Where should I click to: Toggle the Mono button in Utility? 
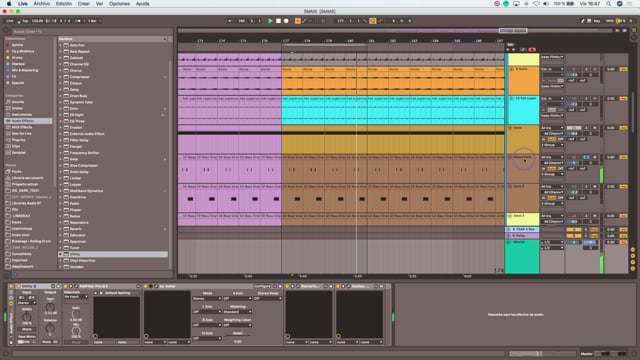(x=27, y=329)
